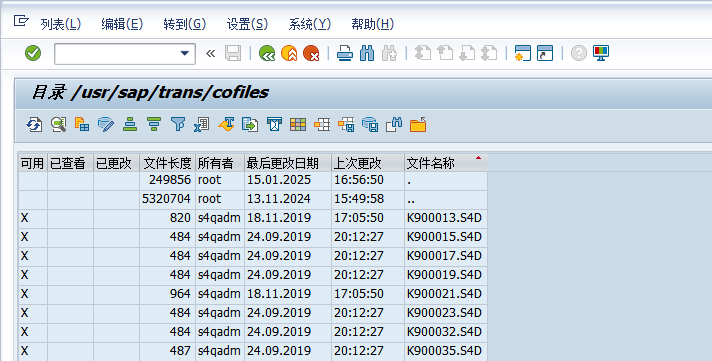This screenshot has width=712, height=361.
Task: Click the orange document-with-table icon
Action: click(82, 124)
